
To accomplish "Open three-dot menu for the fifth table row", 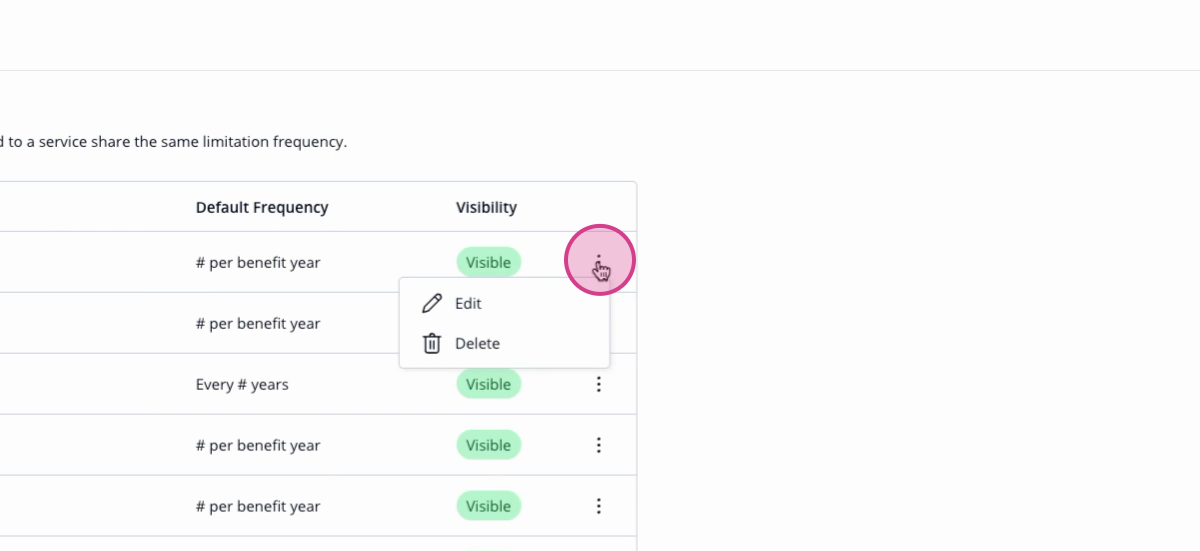I will pos(598,506).
